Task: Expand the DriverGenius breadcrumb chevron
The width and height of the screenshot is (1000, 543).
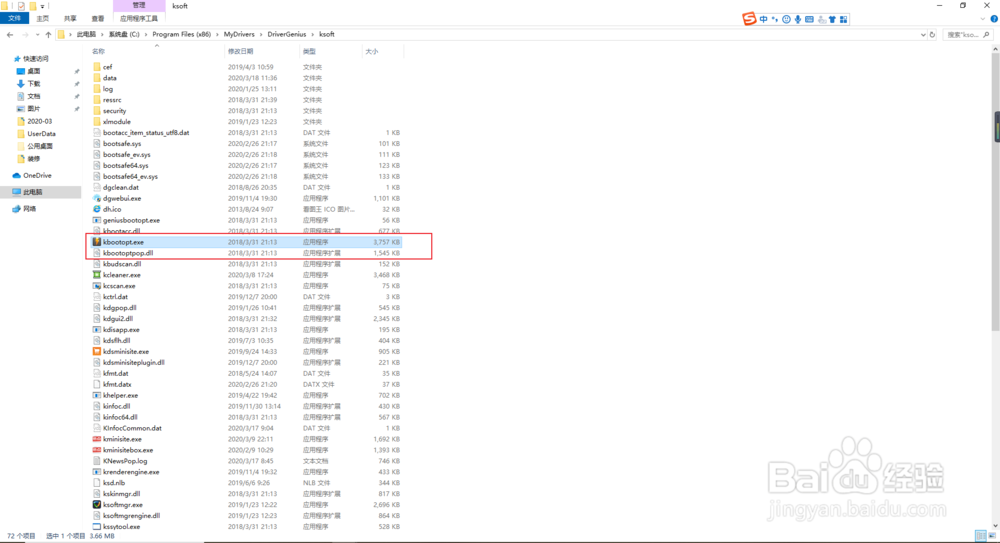Action: 312,34
